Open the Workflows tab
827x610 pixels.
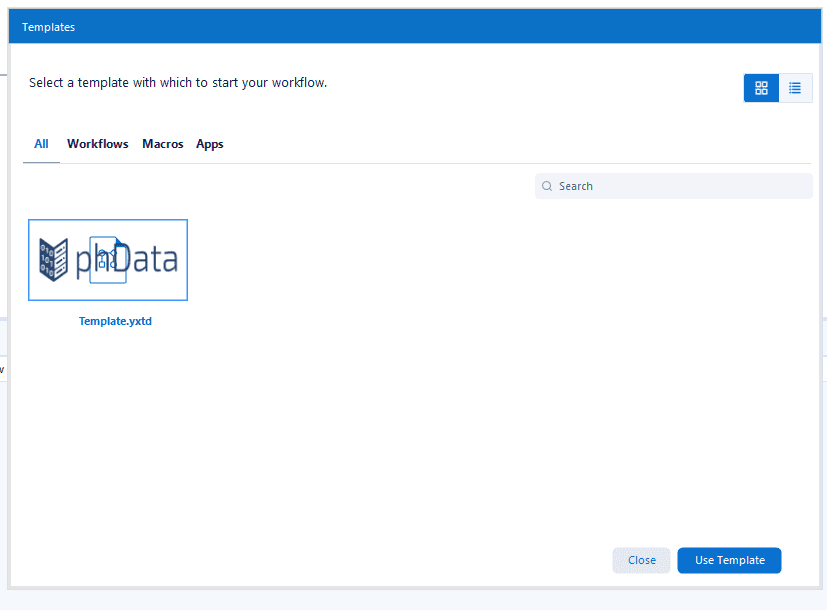pos(98,144)
